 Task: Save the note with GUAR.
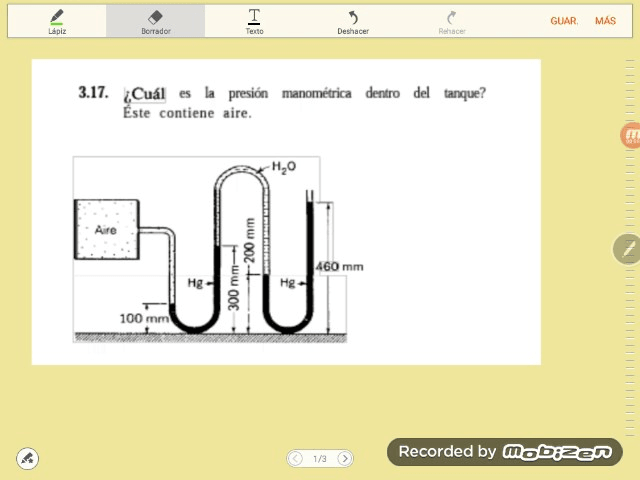[x=564, y=21]
